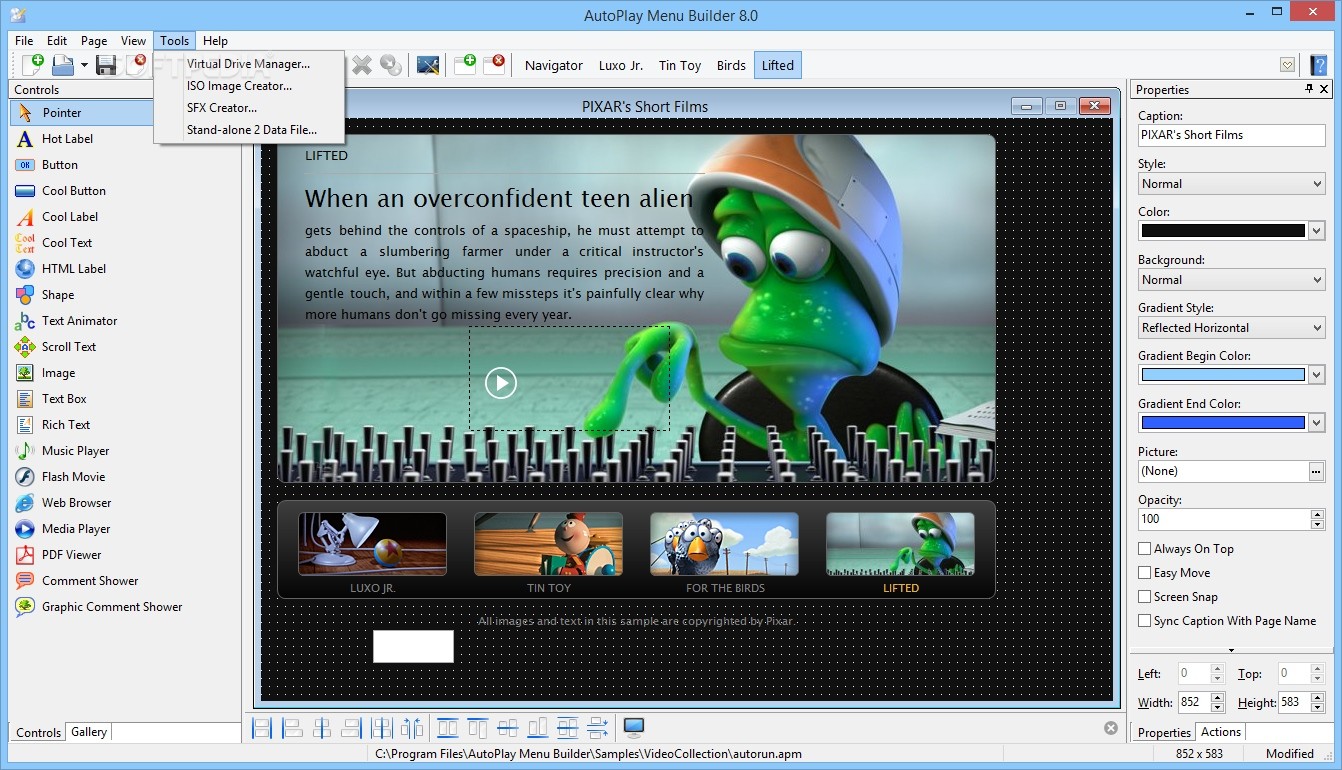Click the Opacity value field
Image resolution: width=1342 pixels, height=770 pixels.
(x=1224, y=519)
